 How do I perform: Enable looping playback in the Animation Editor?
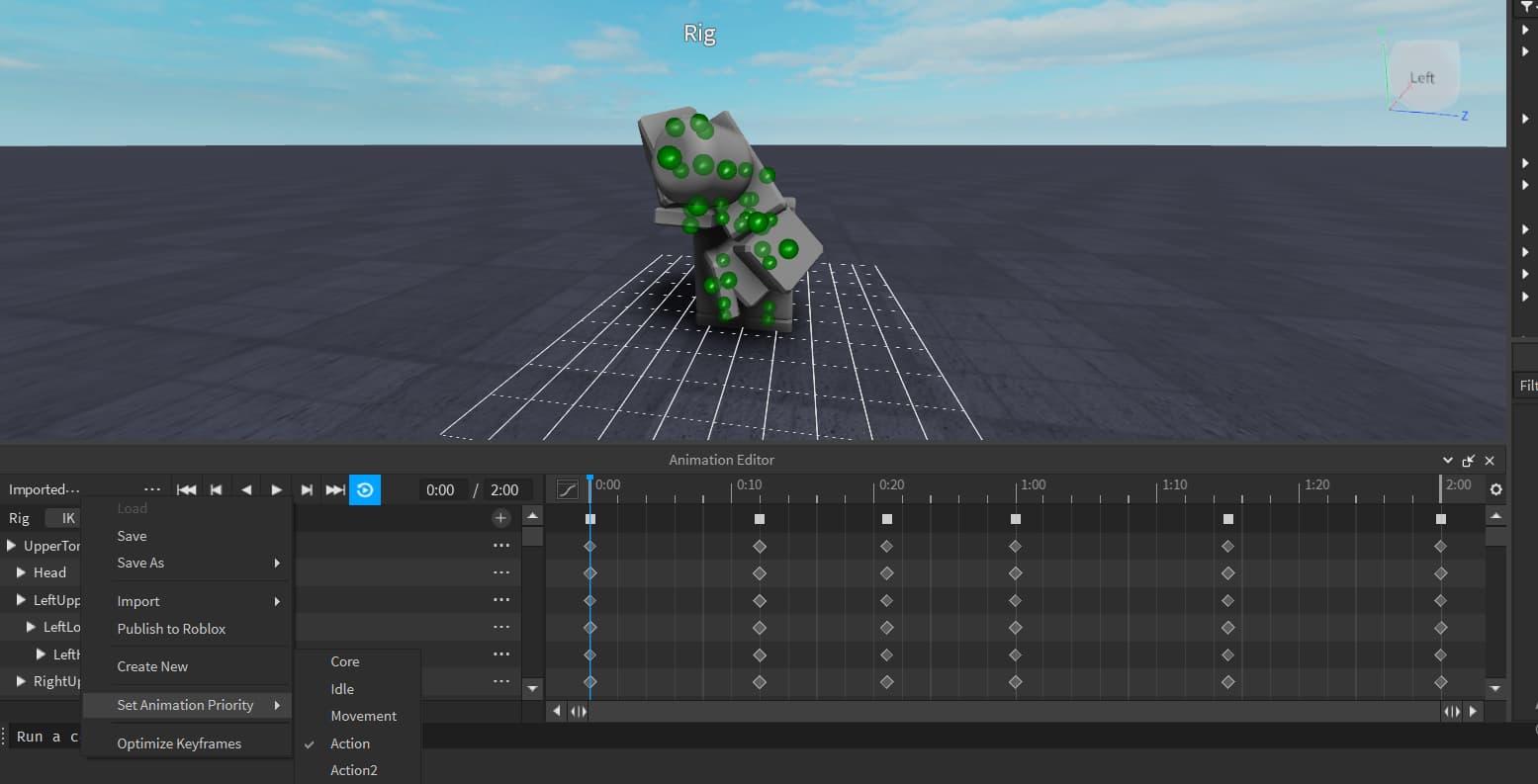point(366,488)
